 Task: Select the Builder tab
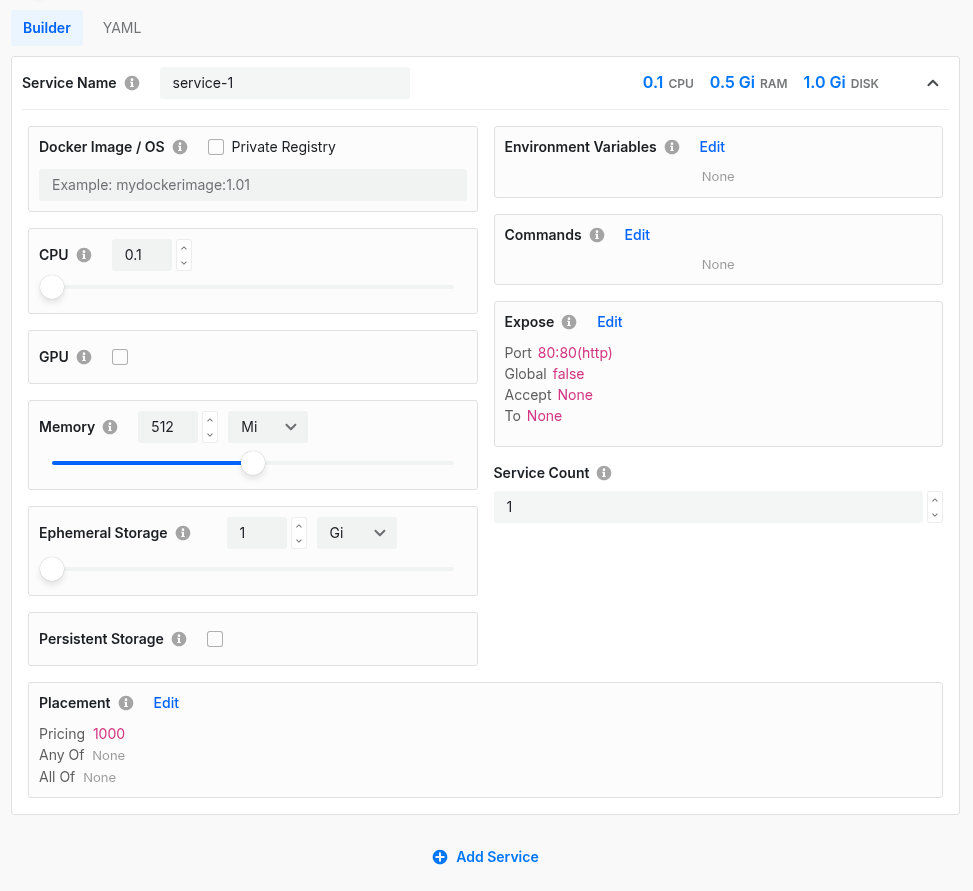coord(47,27)
